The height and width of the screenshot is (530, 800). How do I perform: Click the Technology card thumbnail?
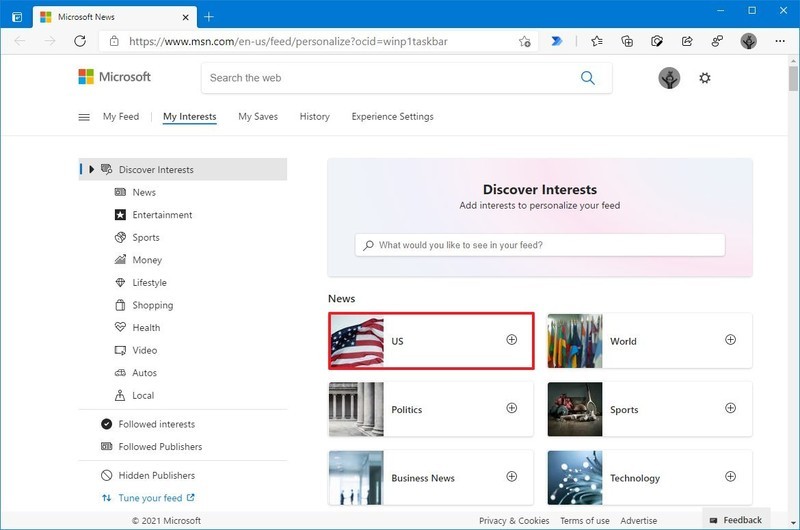tap(575, 477)
